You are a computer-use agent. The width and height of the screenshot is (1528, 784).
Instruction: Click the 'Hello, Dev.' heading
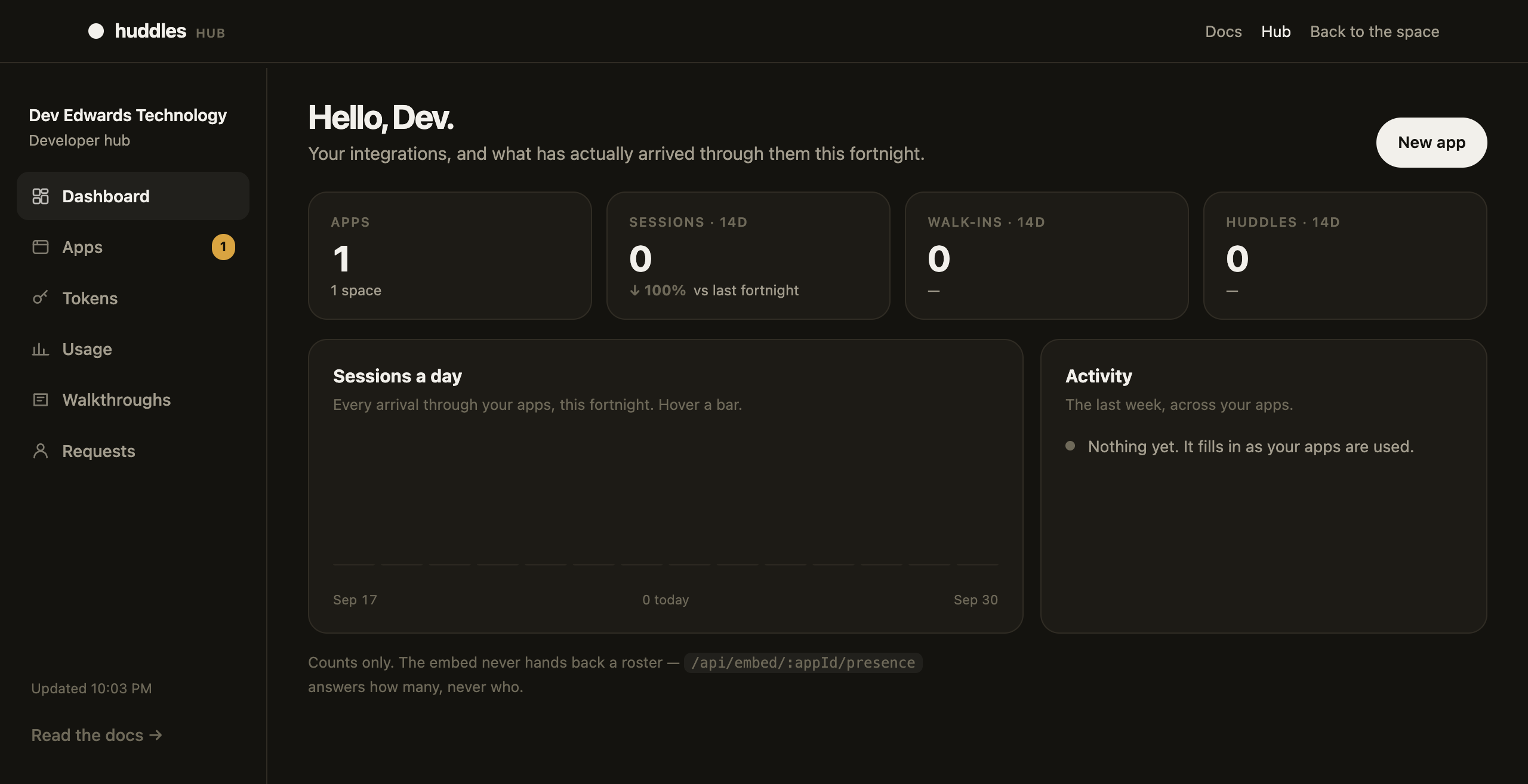pos(381,118)
